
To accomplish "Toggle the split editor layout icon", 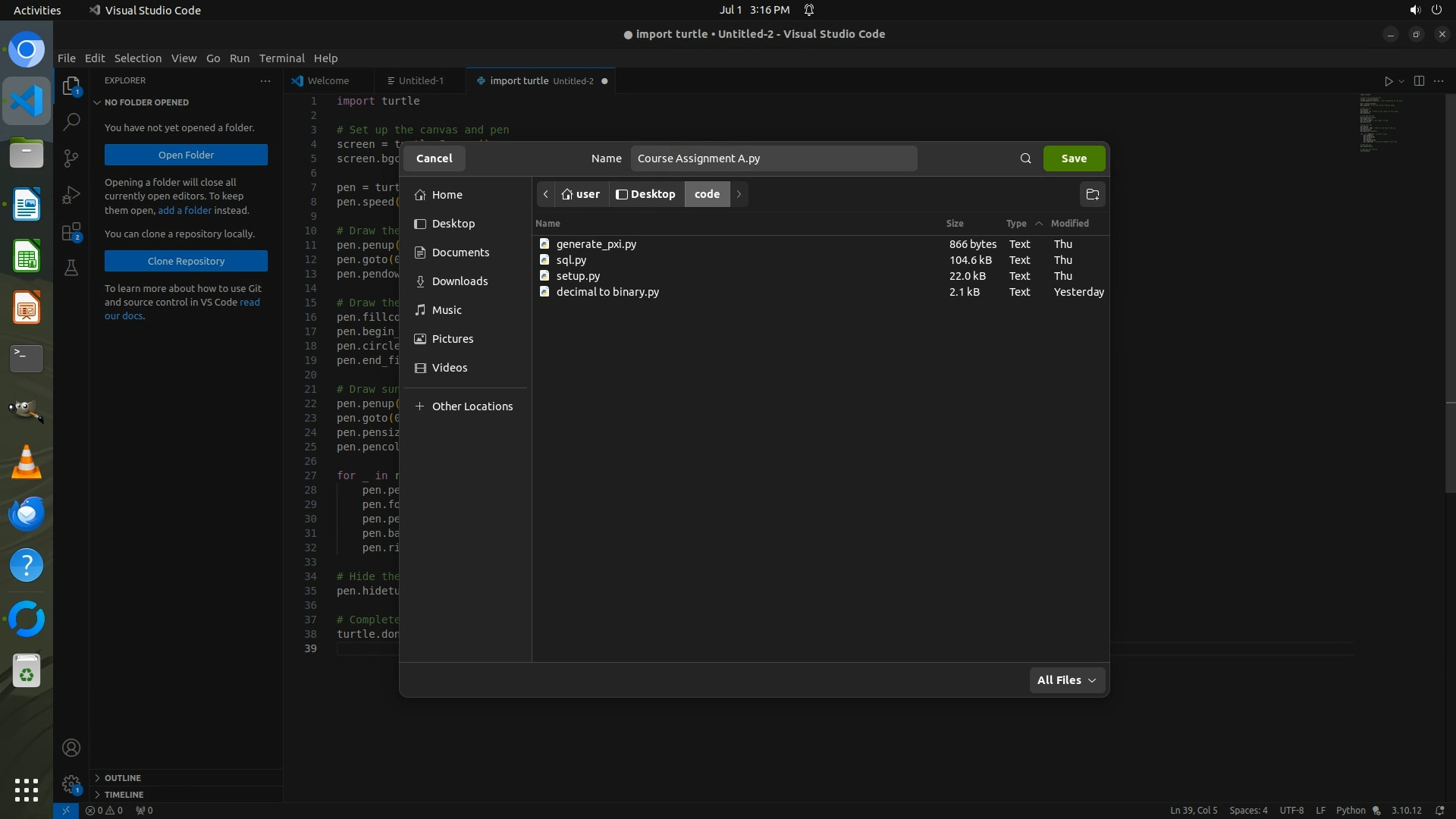I will 1419,81.
